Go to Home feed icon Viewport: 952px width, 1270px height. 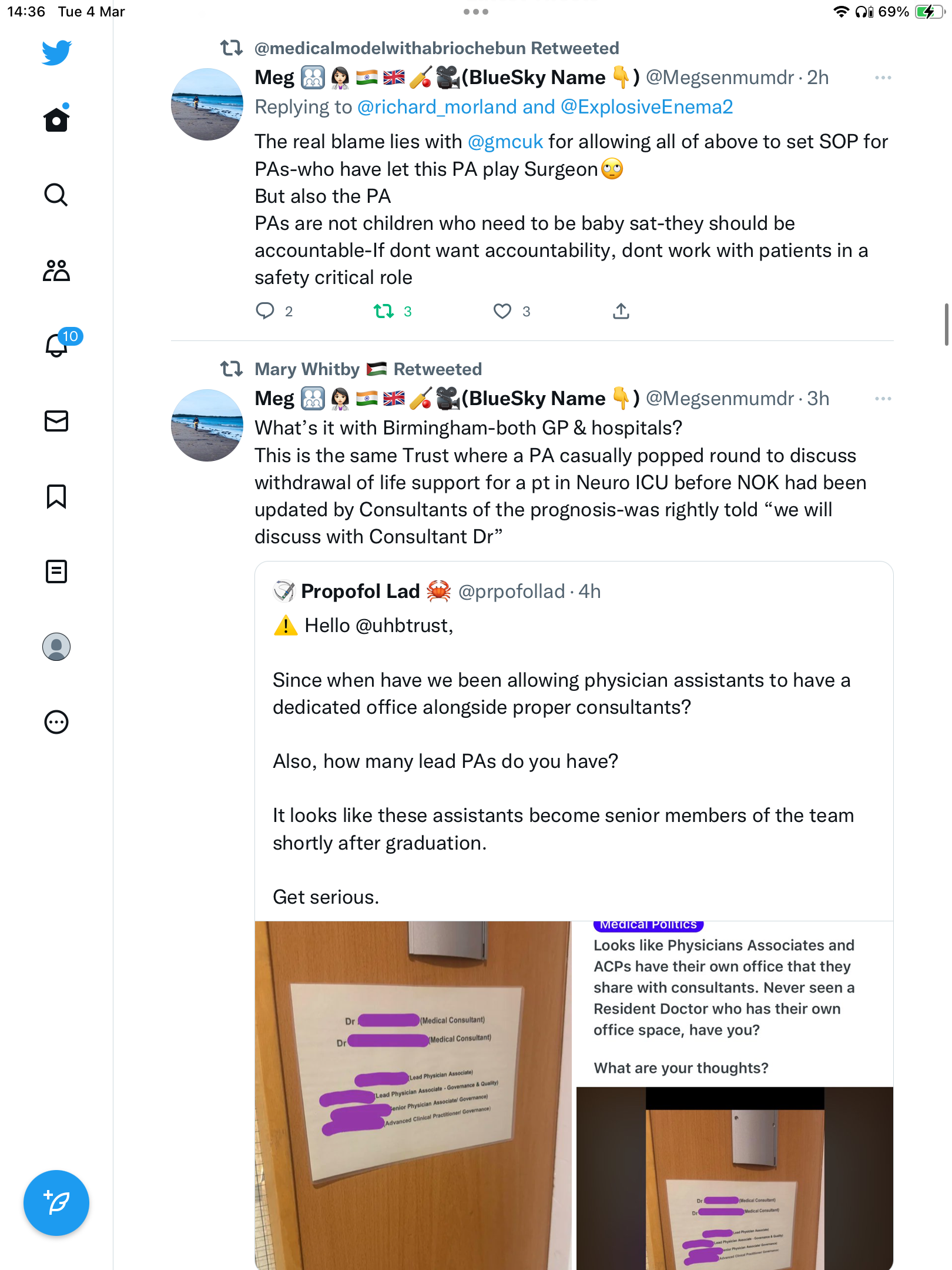(x=56, y=119)
